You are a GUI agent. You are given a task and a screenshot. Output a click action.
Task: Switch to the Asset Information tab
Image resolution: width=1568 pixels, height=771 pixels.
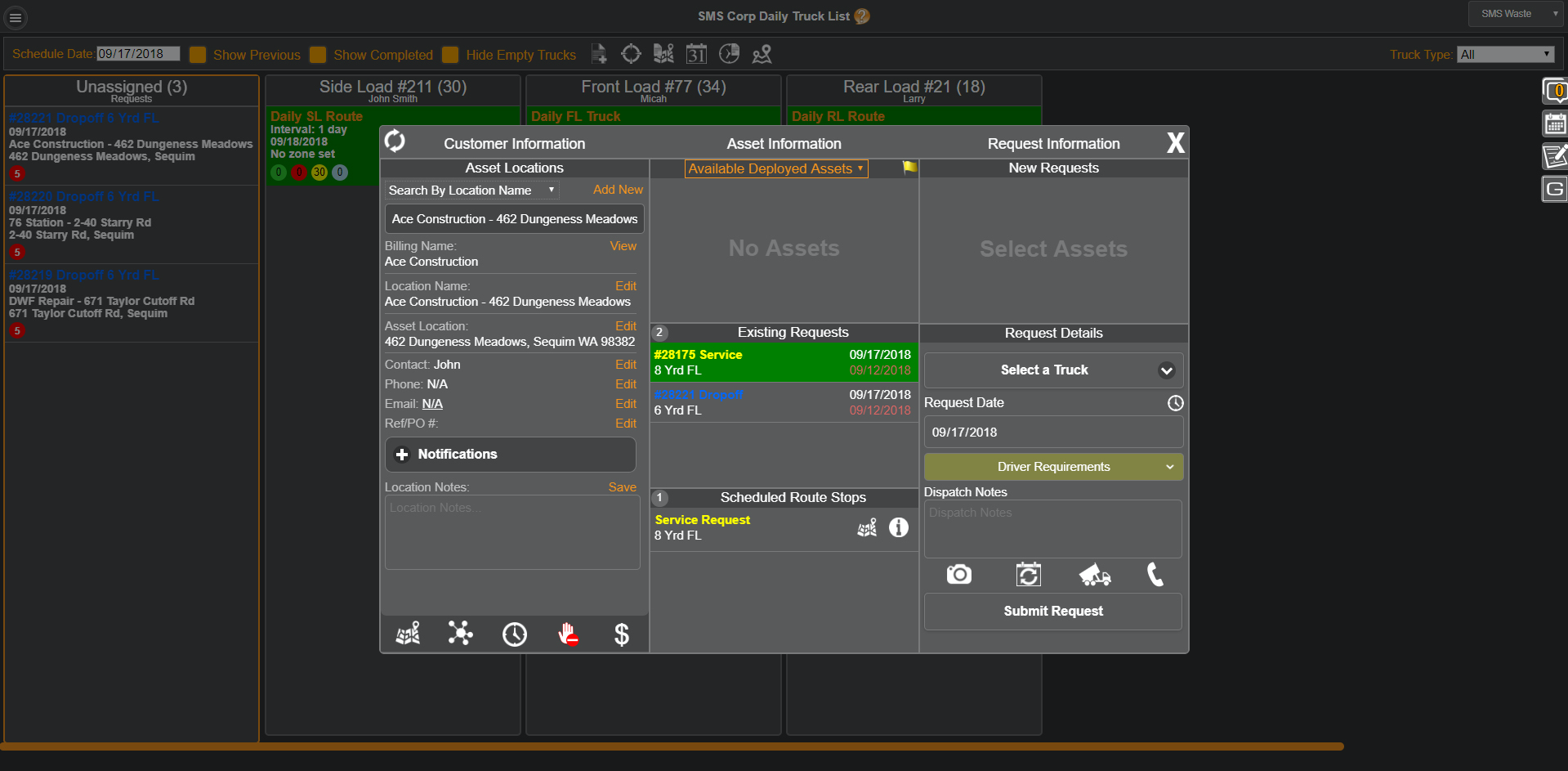784,143
